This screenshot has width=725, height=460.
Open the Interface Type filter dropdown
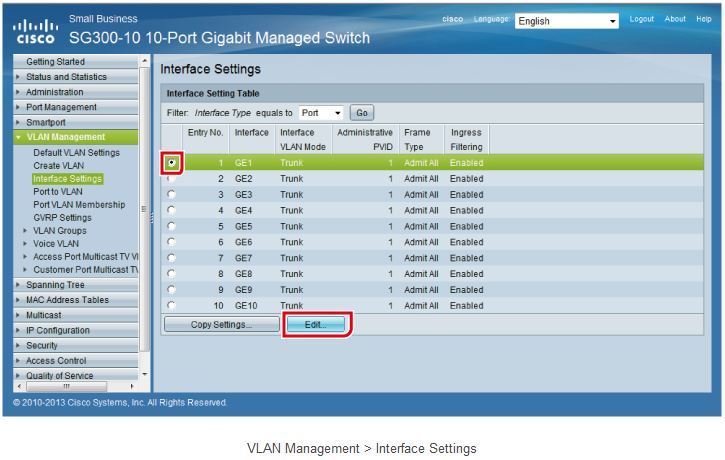[x=321, y=113]
